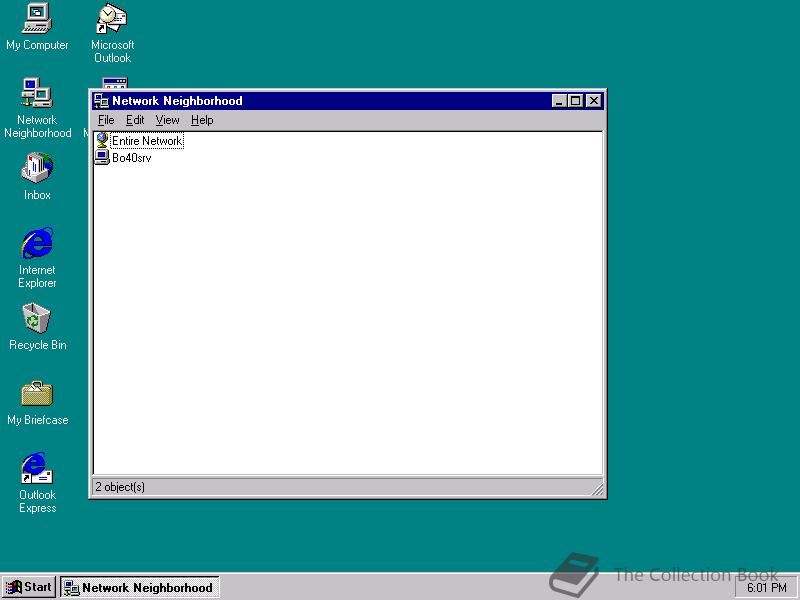Click the partially hidden icon behind window

point(115,82)
